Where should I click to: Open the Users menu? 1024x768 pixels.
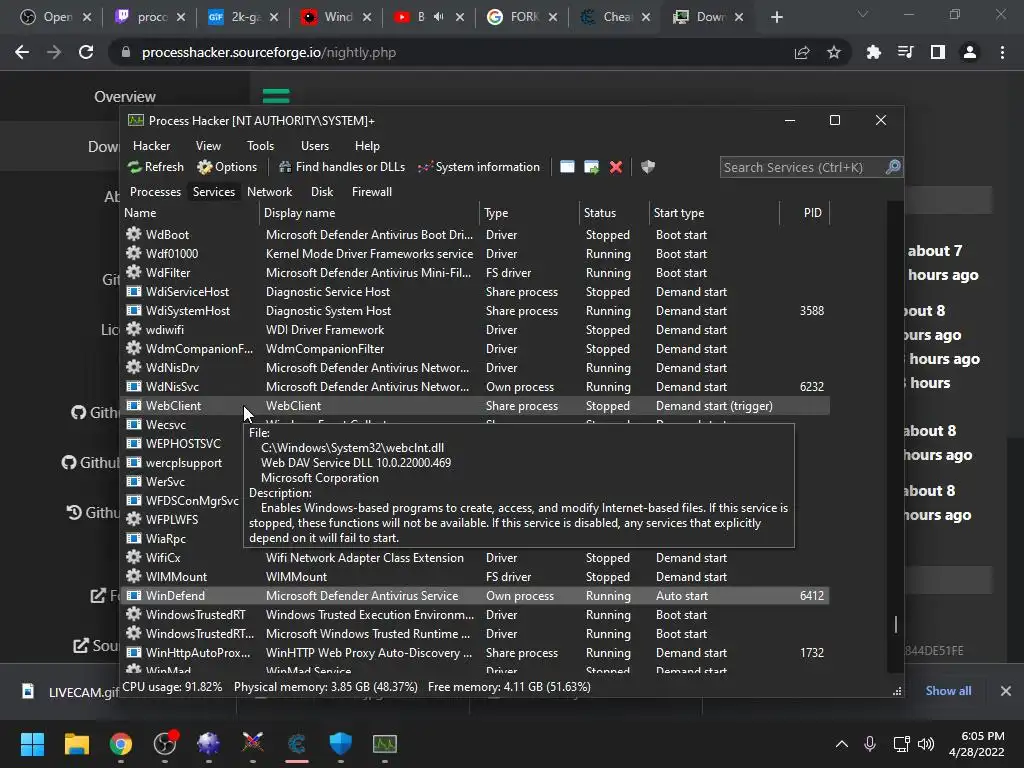[315, 146]
